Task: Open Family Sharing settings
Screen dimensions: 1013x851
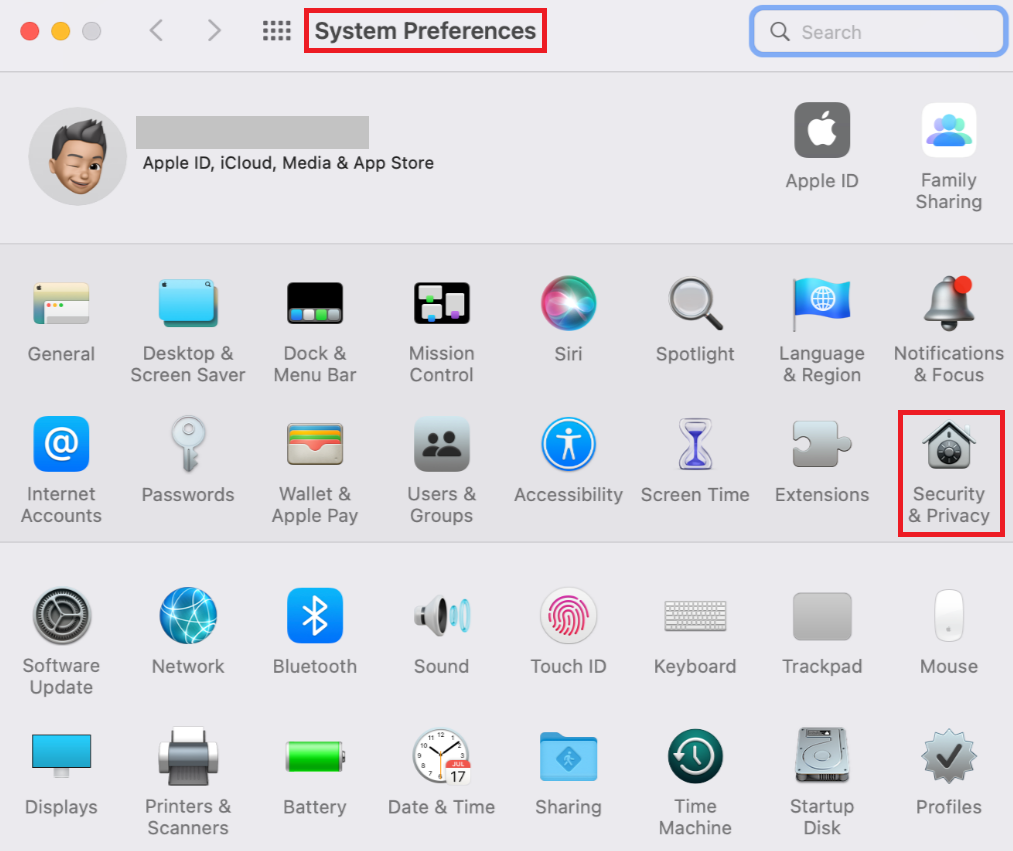Action: tap(948, 131)
